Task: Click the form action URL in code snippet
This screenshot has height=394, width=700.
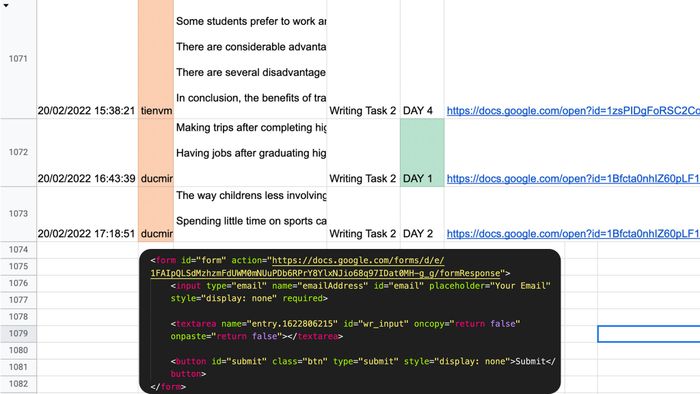Action: 325,267
